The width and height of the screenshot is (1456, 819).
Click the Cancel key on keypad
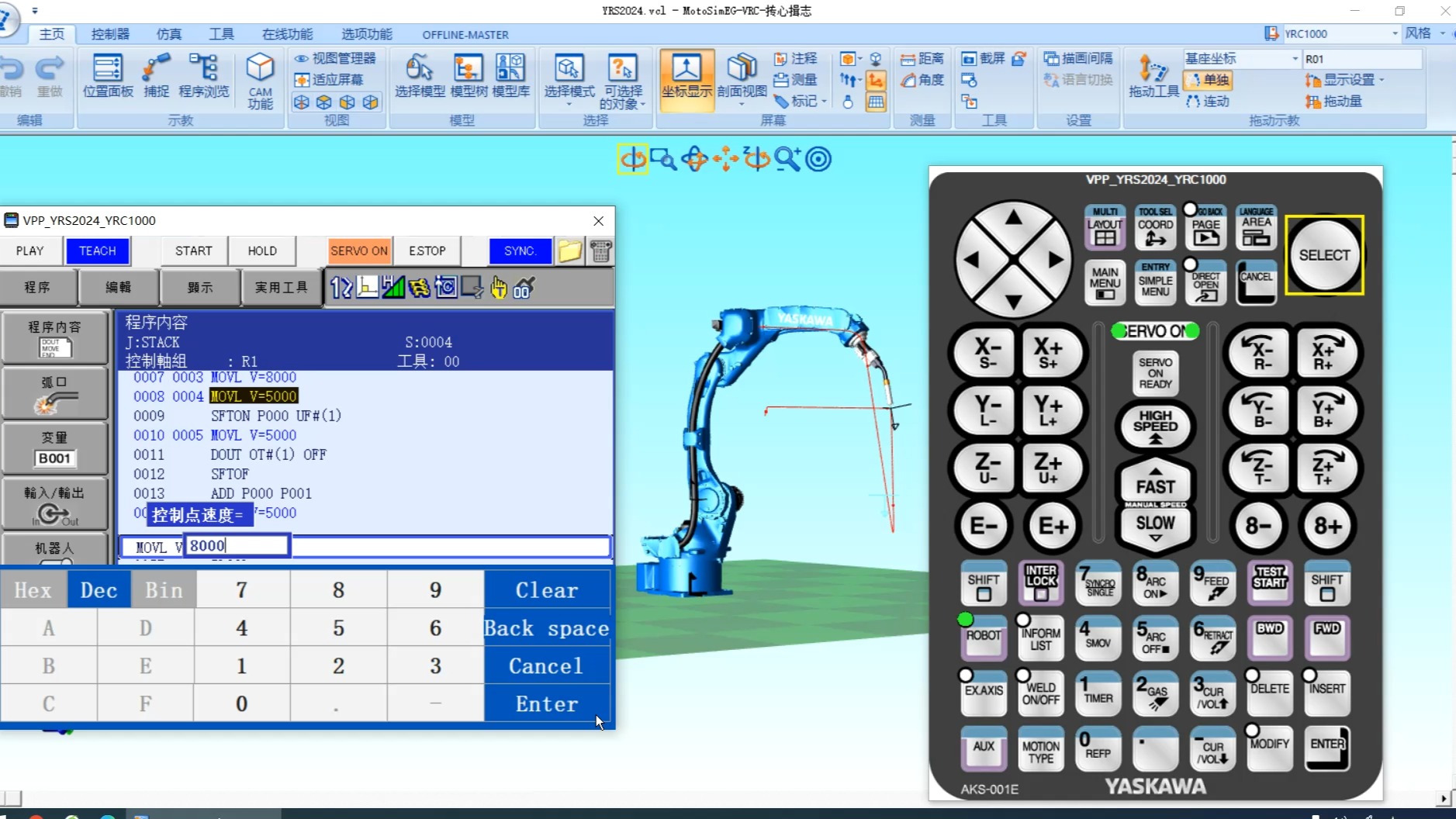[547, 665]
